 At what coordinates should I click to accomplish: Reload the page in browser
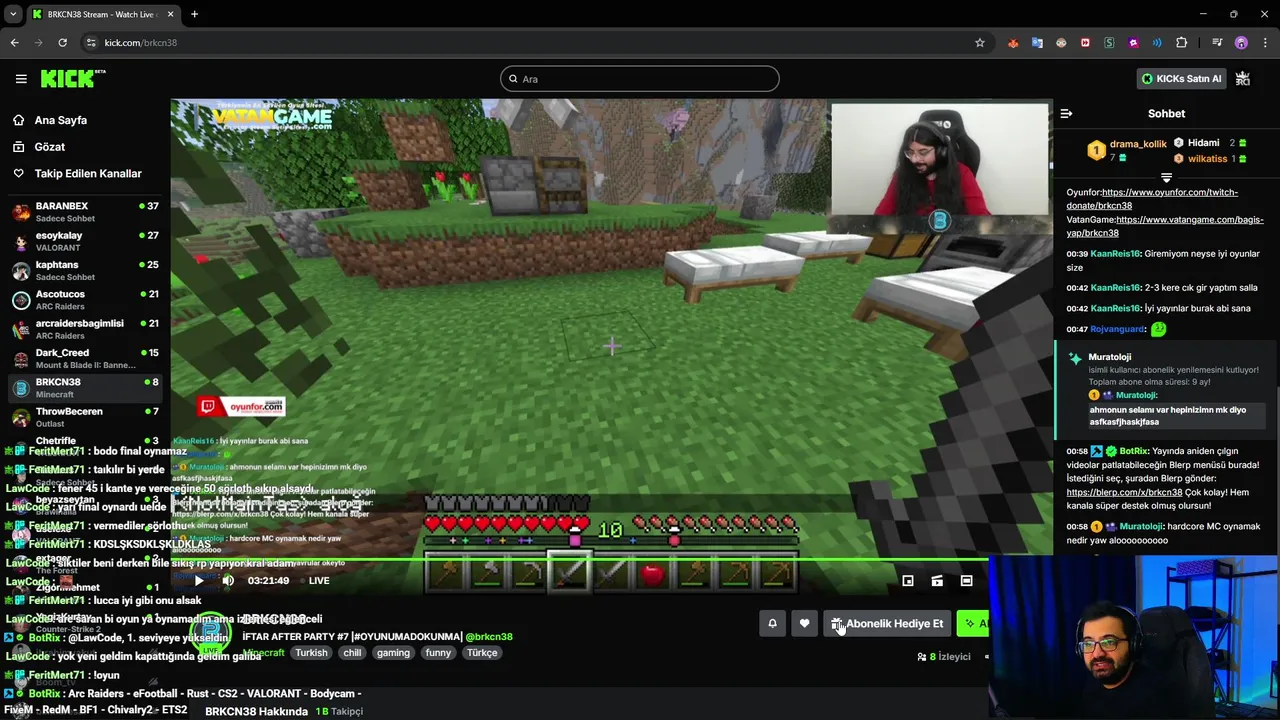62,42
